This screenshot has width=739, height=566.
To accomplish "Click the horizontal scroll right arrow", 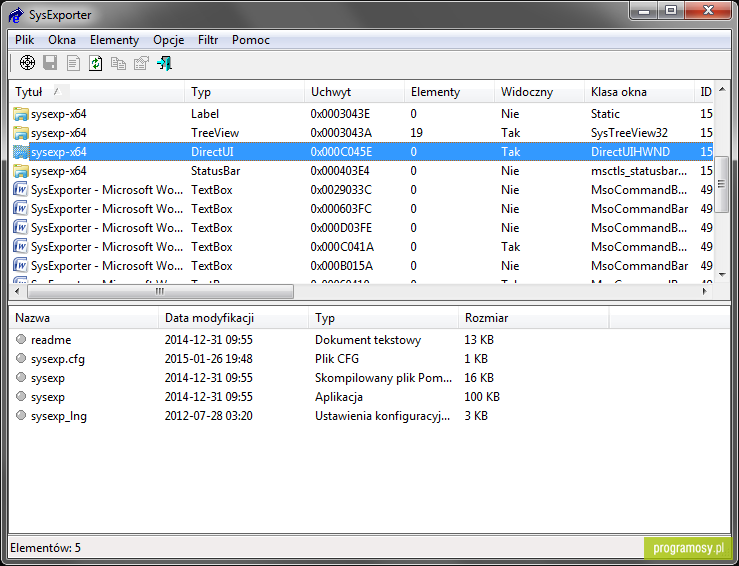I will click(705, 291).
